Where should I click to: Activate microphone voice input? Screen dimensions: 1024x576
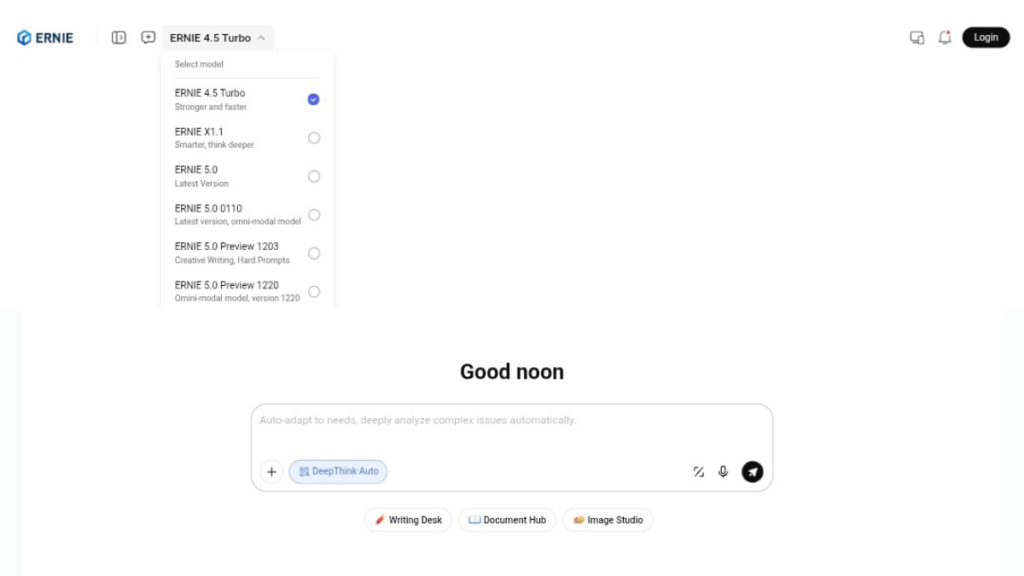pyautogui.click(x=723, y=472)
